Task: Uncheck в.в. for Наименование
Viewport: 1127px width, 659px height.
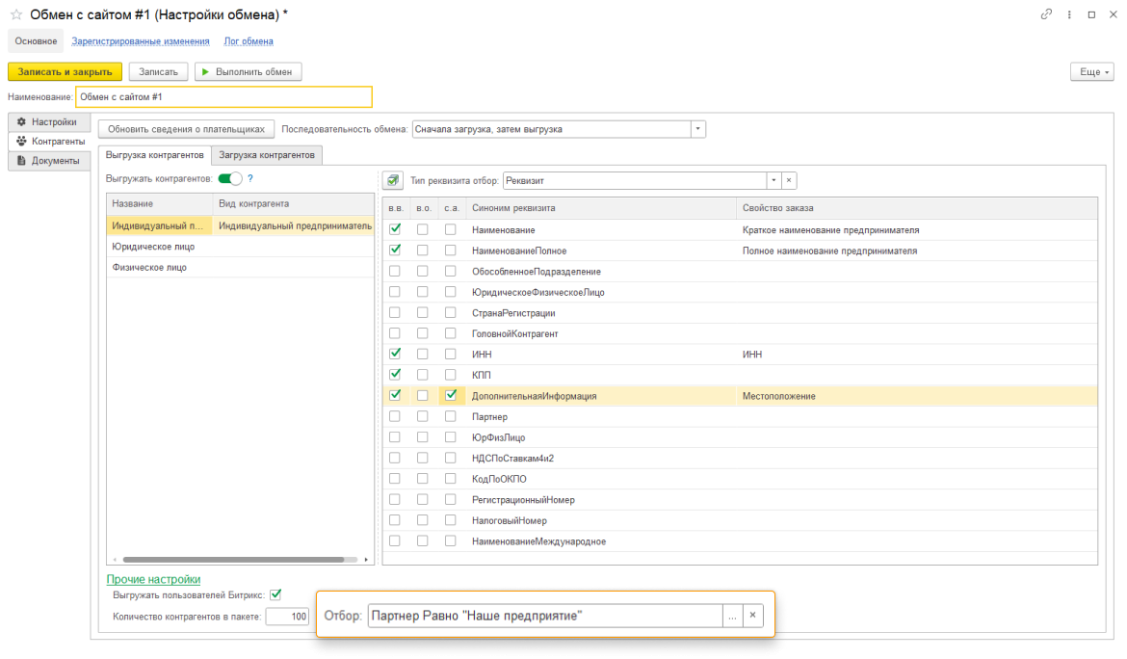Action: [395, 229]
